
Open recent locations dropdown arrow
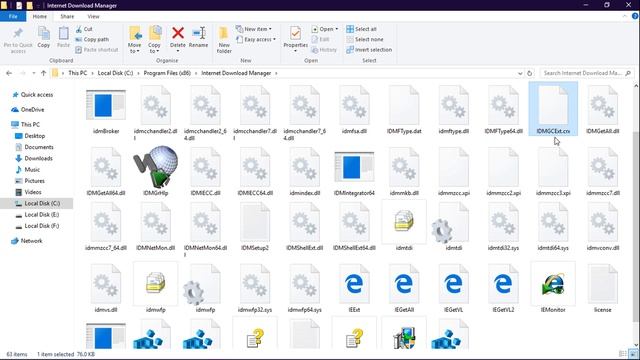[x=34, y=73]
